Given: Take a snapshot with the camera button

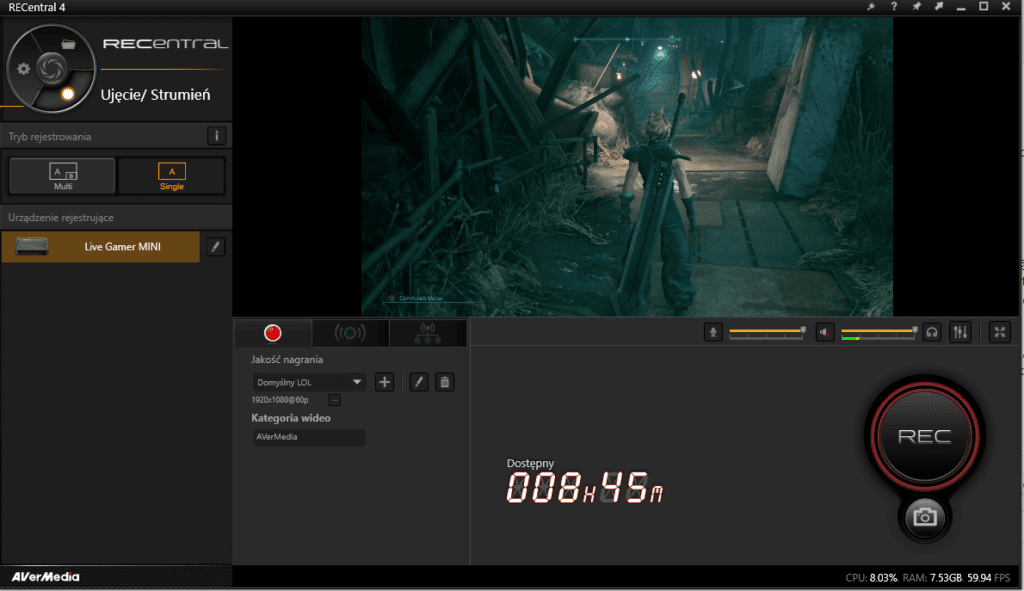Looking at the screenshot, I should pyautogui.click(x=924, y=517).
